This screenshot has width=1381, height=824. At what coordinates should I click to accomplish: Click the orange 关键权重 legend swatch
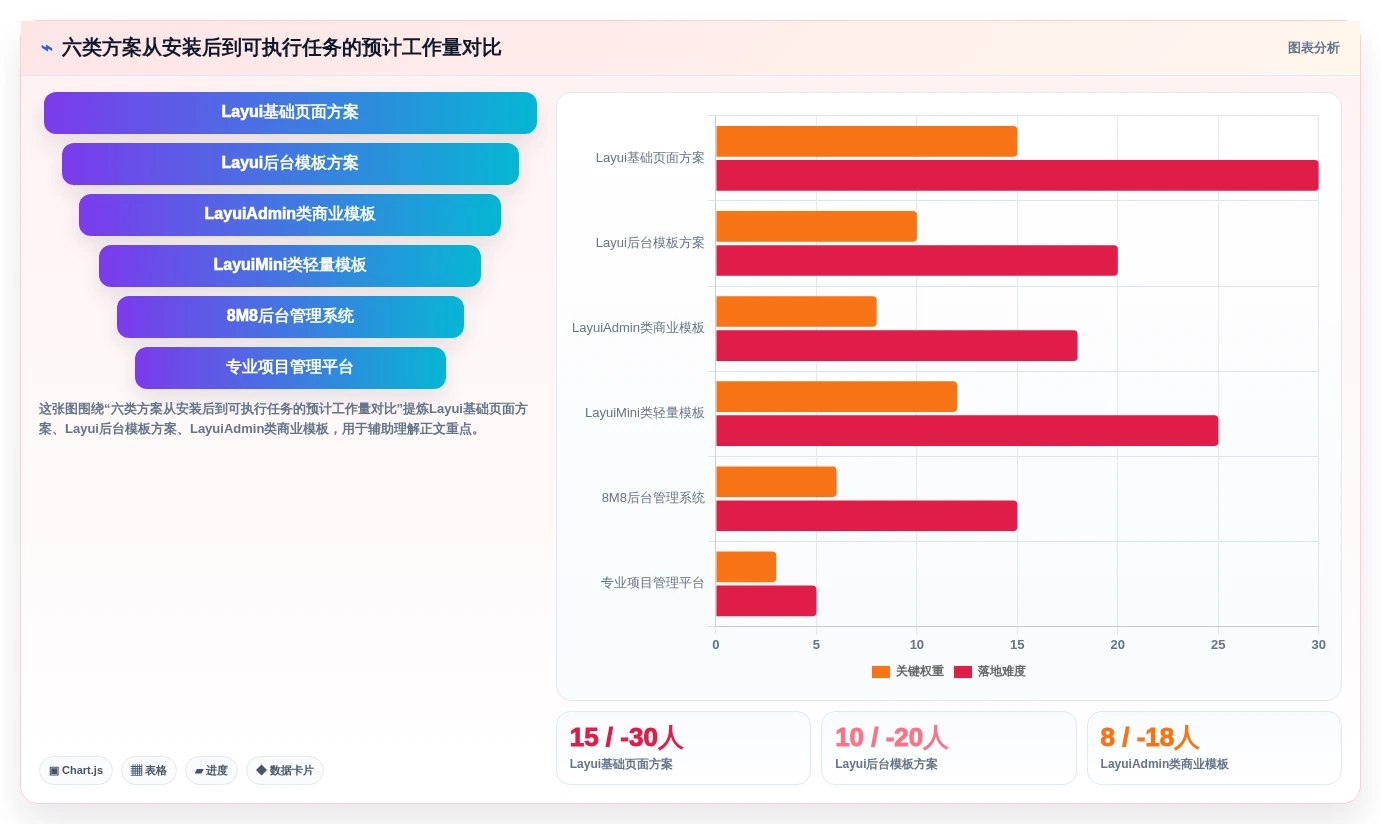[881, 672]
